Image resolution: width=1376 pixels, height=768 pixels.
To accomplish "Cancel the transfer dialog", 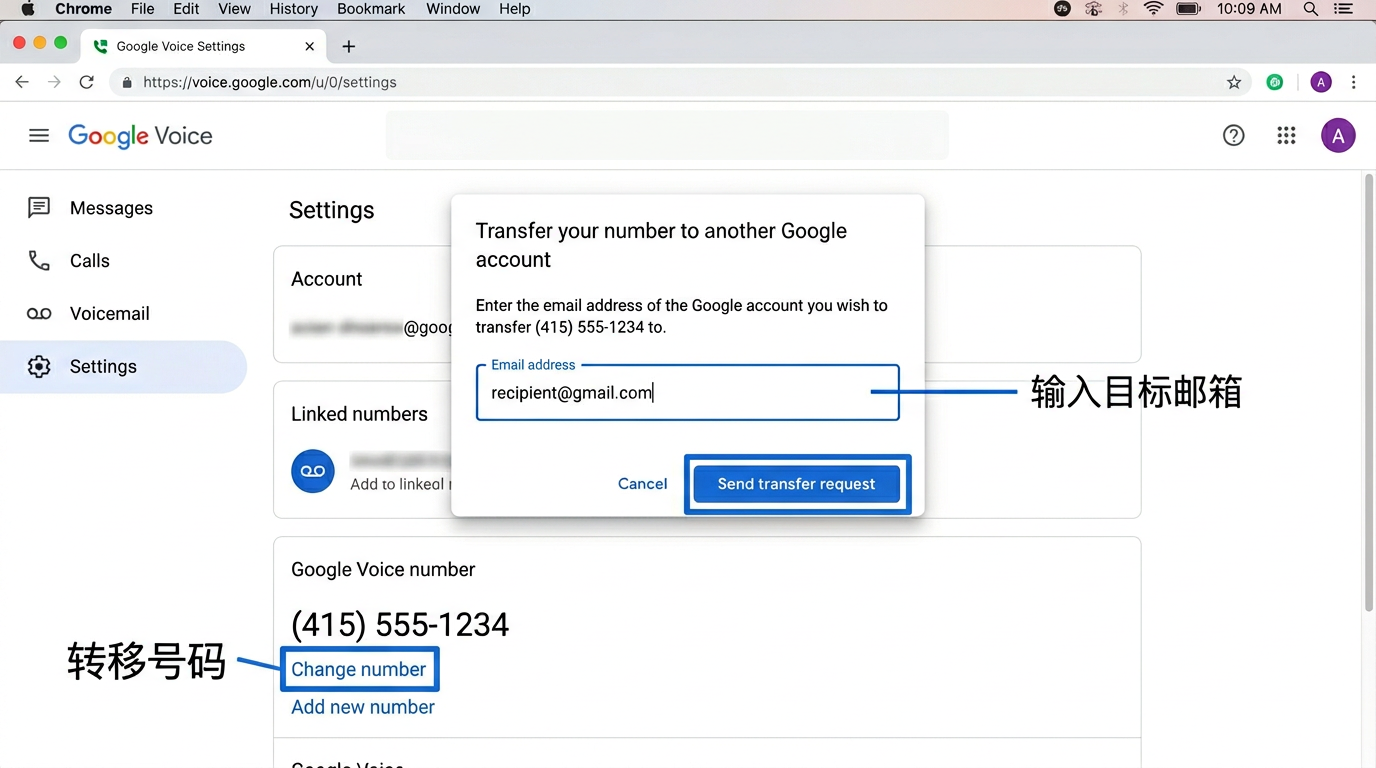I will (642, 484).
